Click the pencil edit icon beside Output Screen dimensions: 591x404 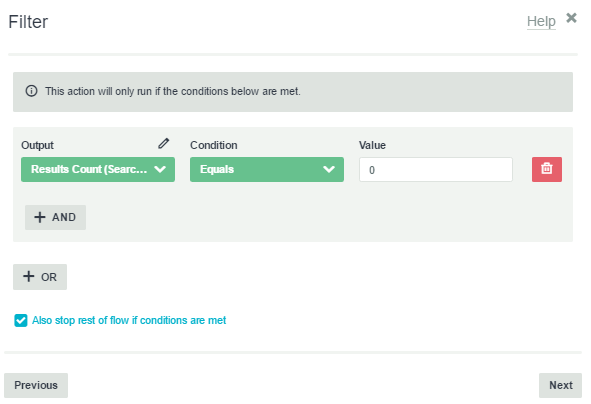tap(164, 143)
